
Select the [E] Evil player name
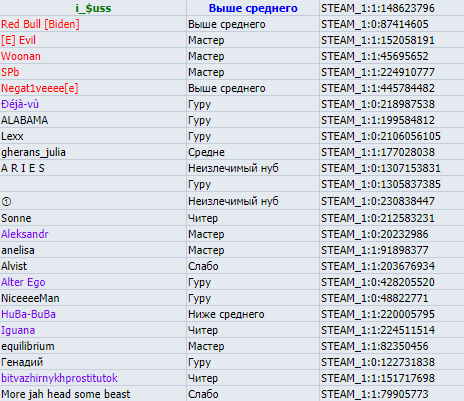click(18, 40)
